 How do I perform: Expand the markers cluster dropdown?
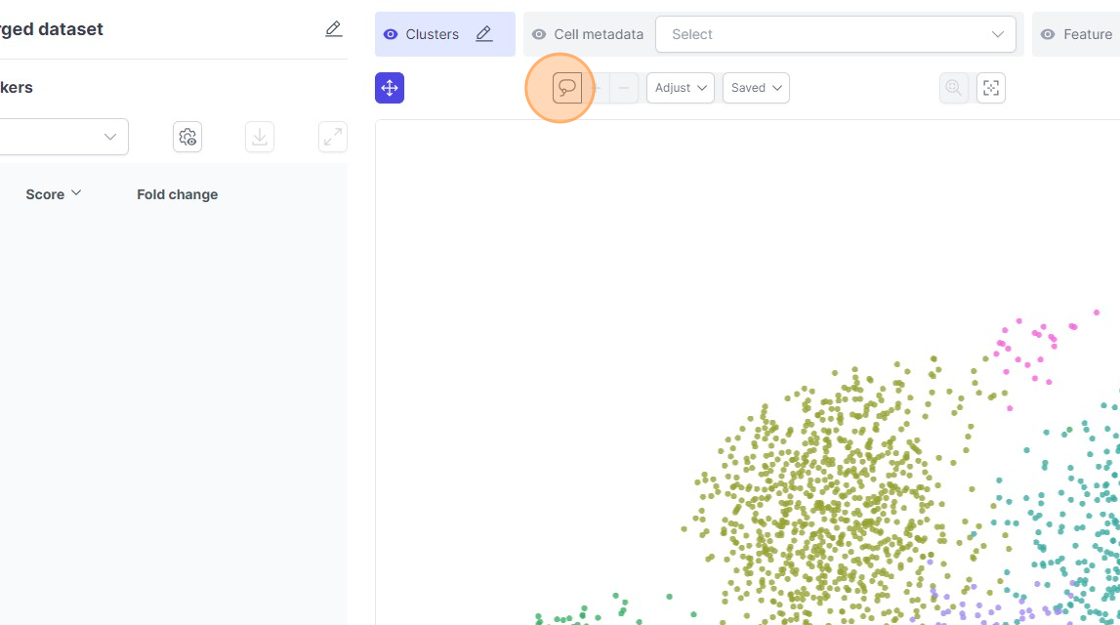click(x=110, y=137)
